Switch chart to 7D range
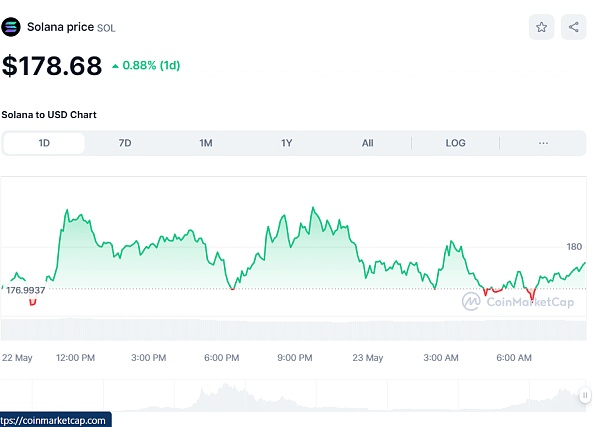The image size is (600, 427). click(125, 143)
